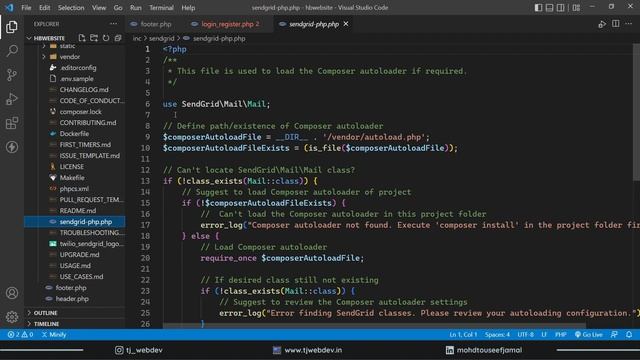Open the View menu

pos(99,8)
